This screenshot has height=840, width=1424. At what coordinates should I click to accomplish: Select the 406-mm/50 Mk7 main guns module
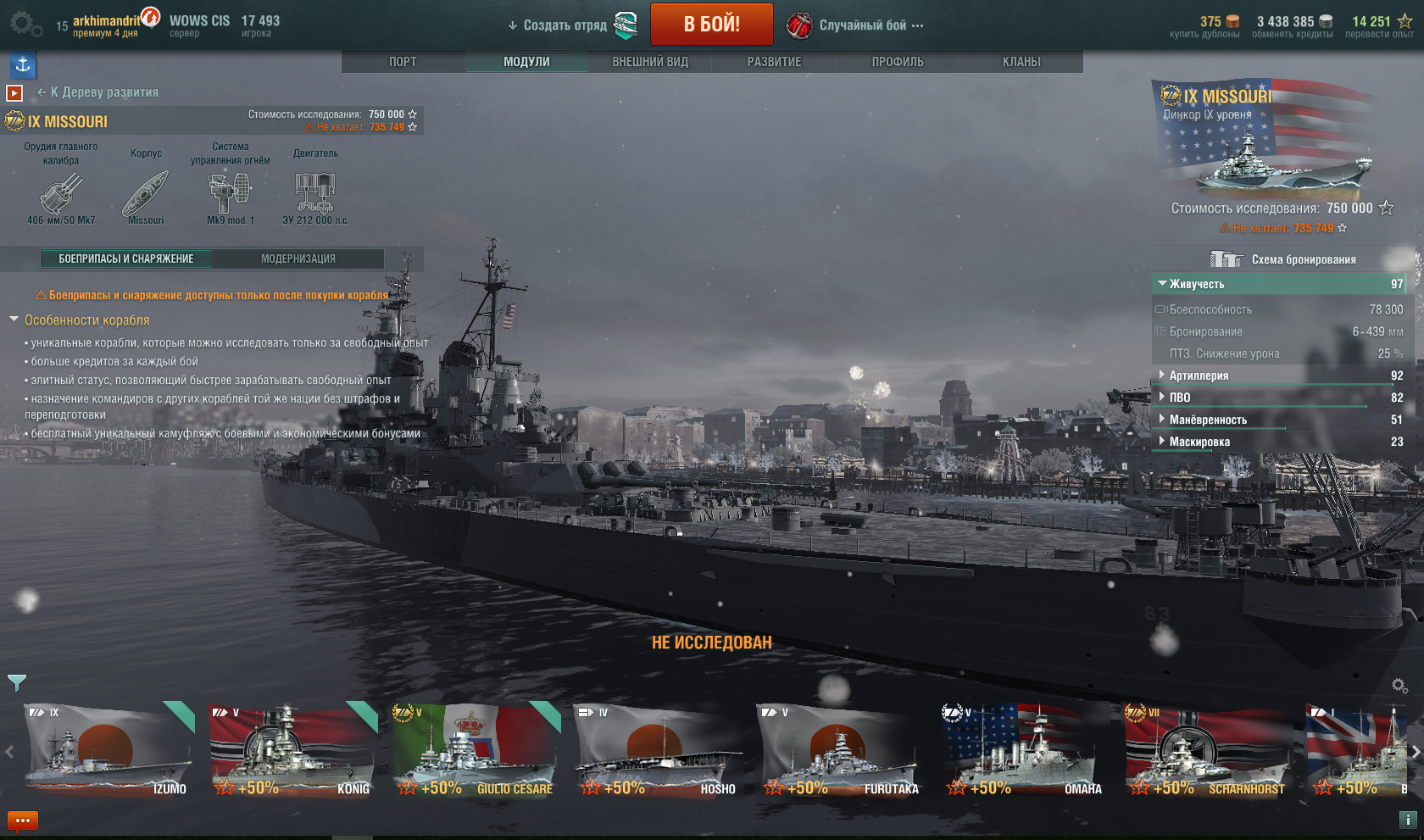click(61, 193)
